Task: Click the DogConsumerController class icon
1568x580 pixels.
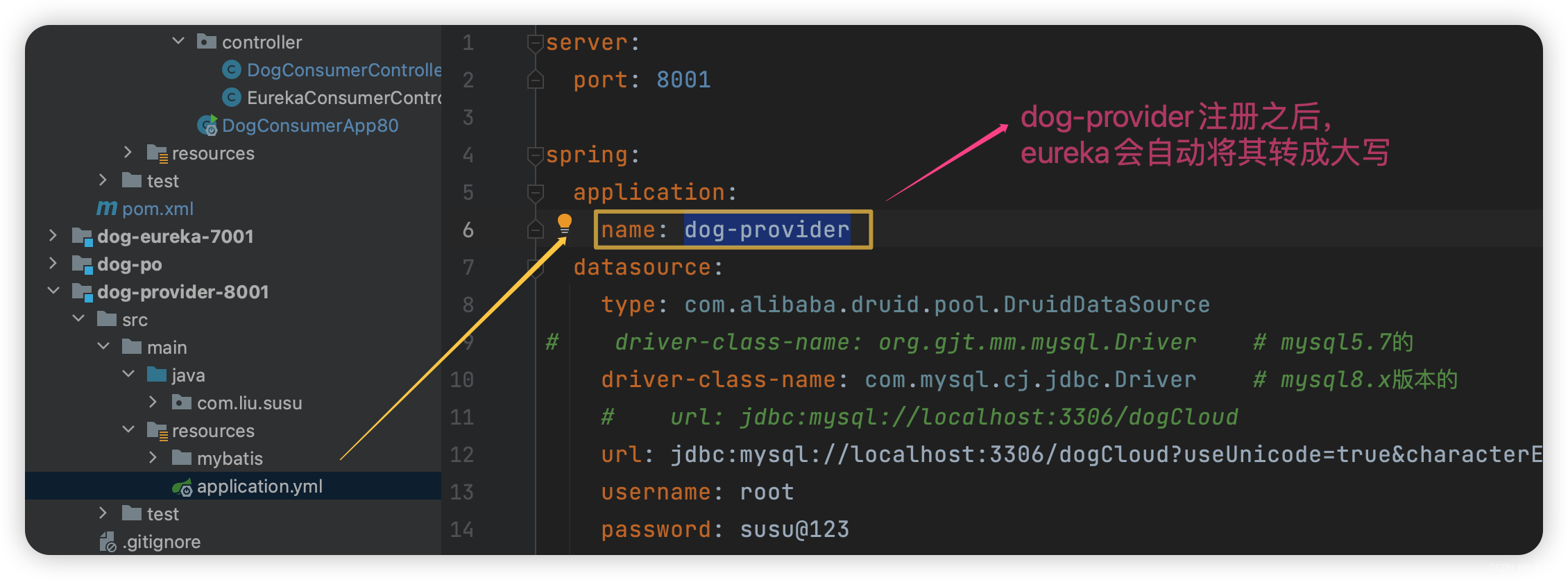Action: point(232,69)
